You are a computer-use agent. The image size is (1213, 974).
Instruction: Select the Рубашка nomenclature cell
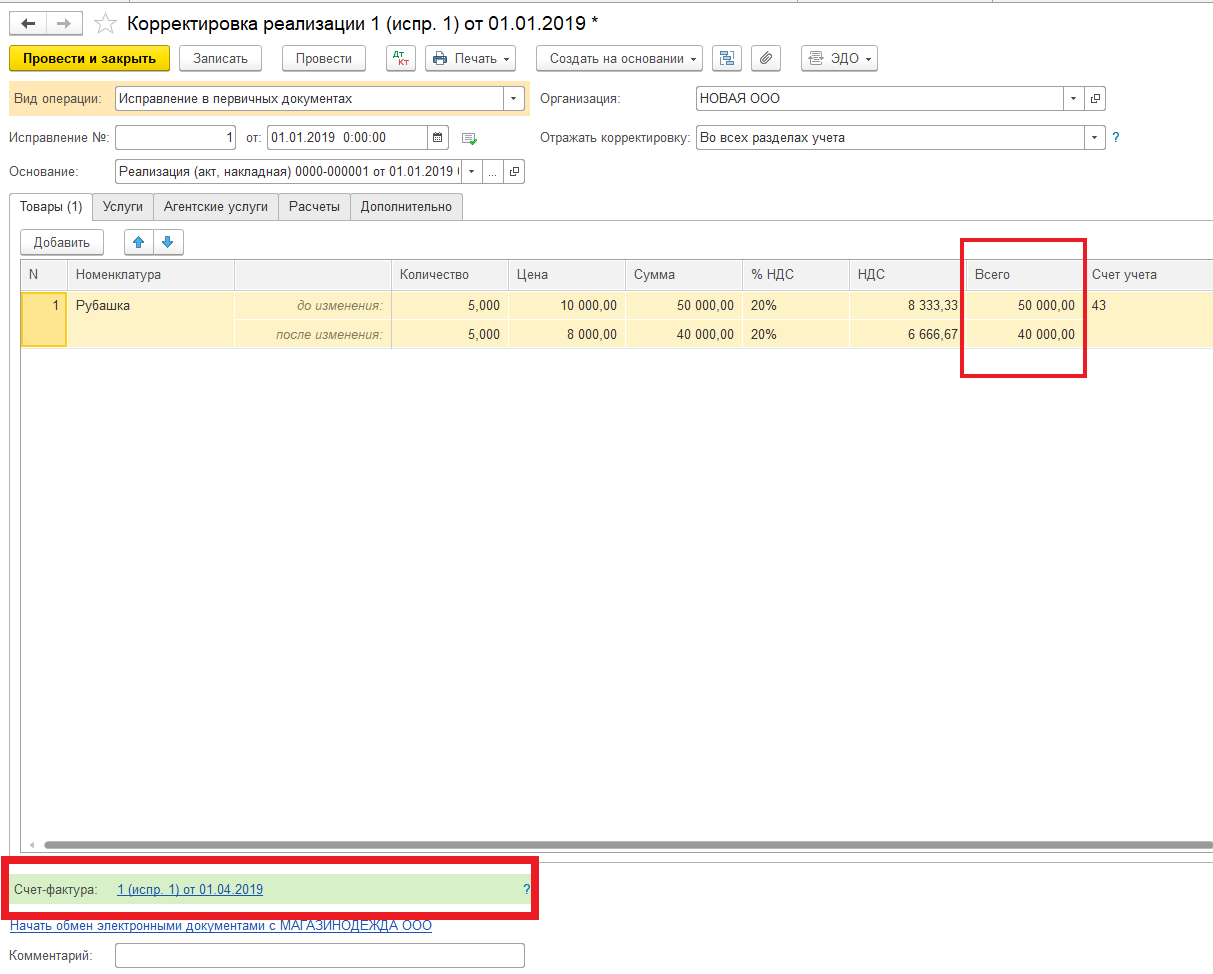click(150, 306)
